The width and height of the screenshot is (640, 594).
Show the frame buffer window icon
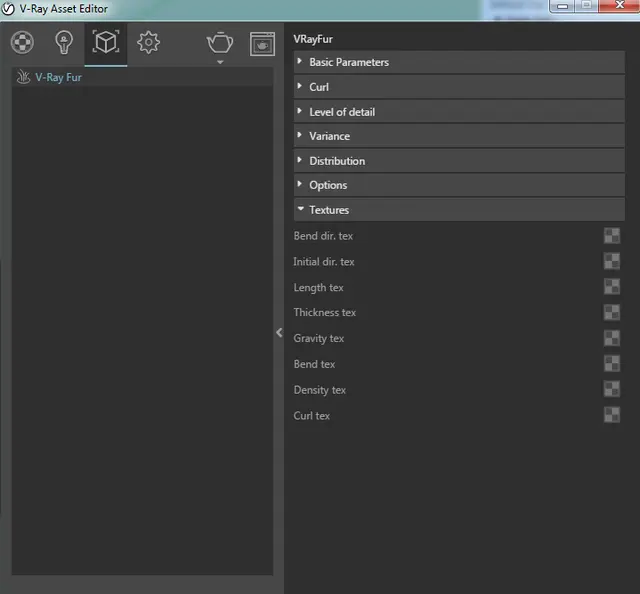point(262,43)
